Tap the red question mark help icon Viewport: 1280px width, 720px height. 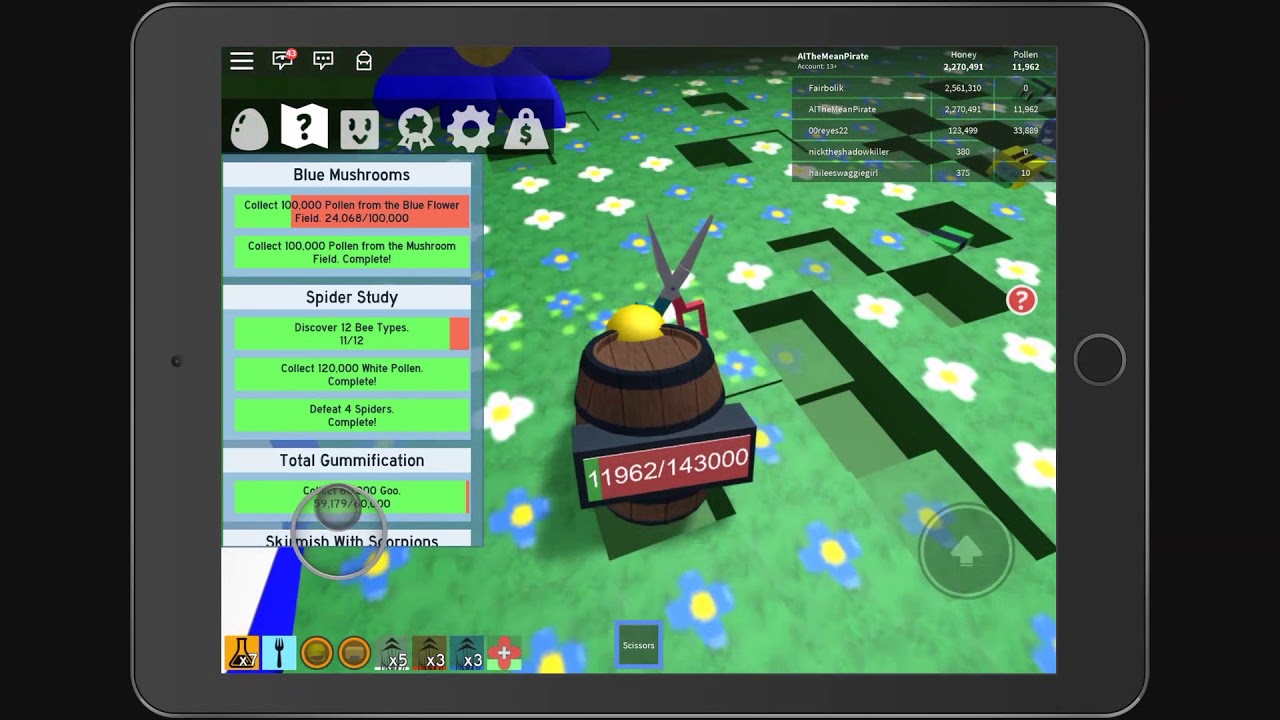tap(1021, 300)
